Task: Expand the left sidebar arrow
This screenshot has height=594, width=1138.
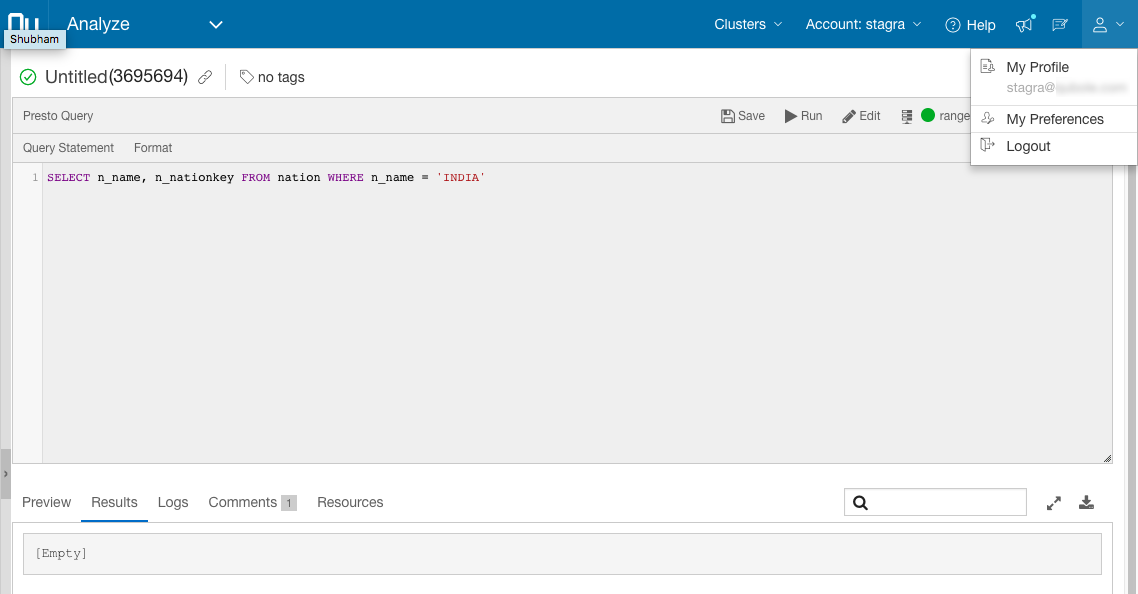Action: click(5, 473)
